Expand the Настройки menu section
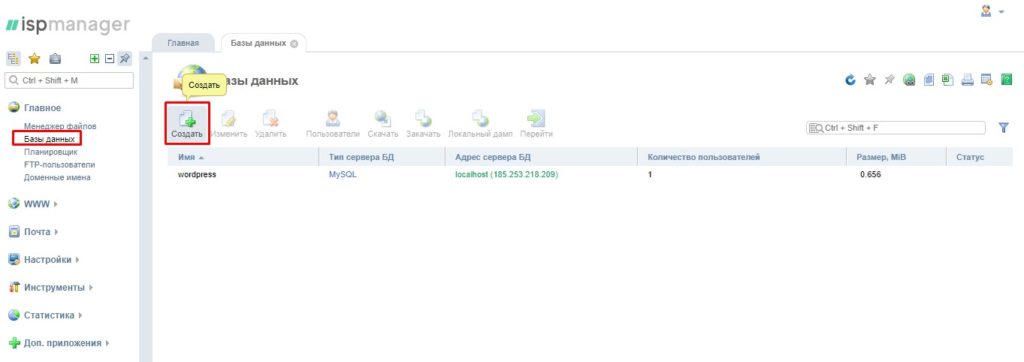Viewport: 1024px width, 362px height. (44, 259)
